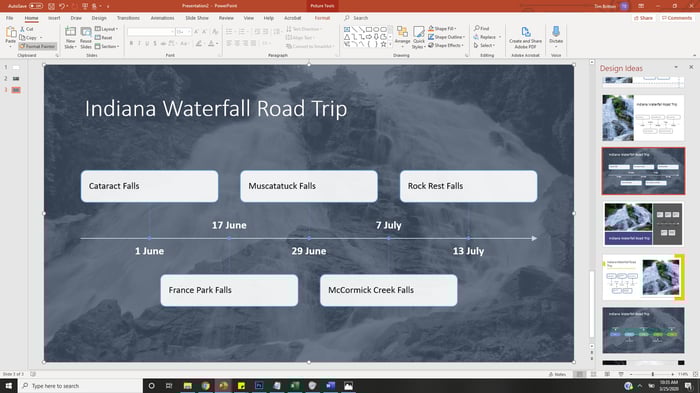
Task: Open the File tab
Action: 9,18
